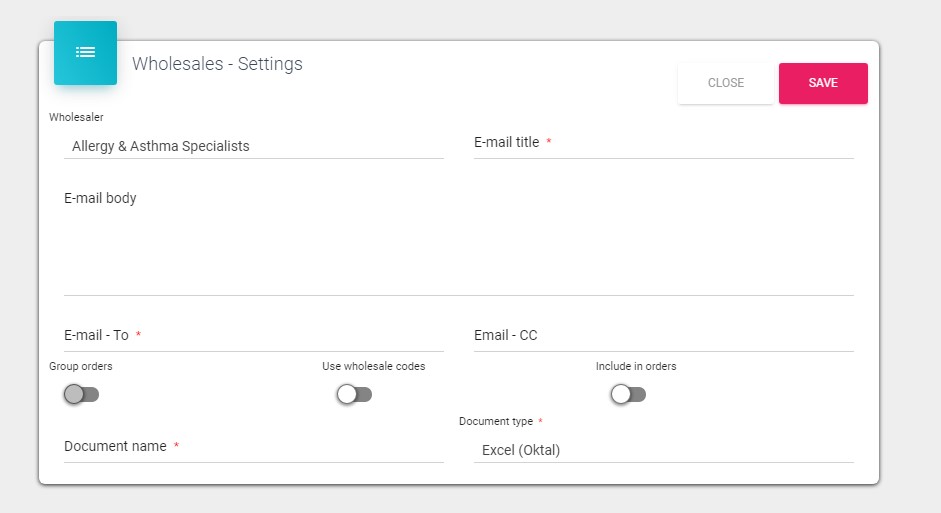This screenshot has width=941, height=513.
Task: Click the Use wholesale codes label
Action: point(373,367)
